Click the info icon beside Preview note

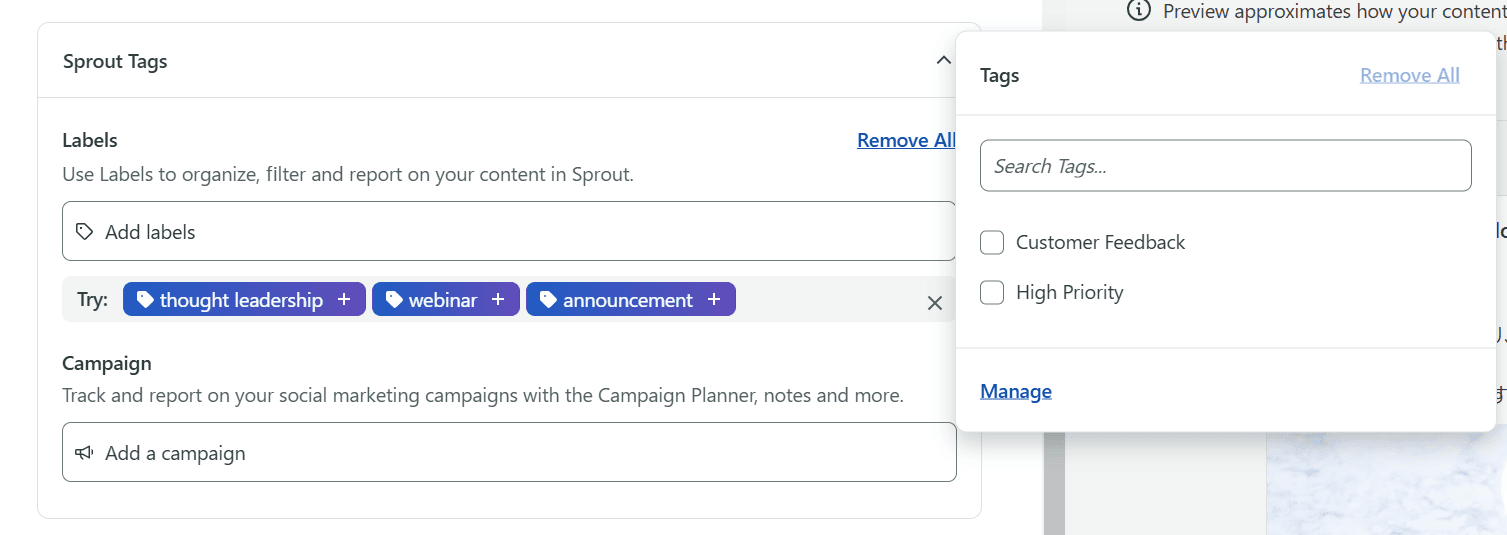pyautogui.click(x=1138, y=11)
